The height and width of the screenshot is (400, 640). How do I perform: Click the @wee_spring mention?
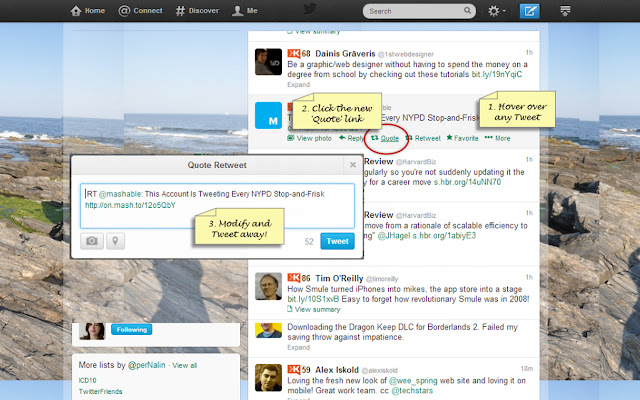[413, 380]
